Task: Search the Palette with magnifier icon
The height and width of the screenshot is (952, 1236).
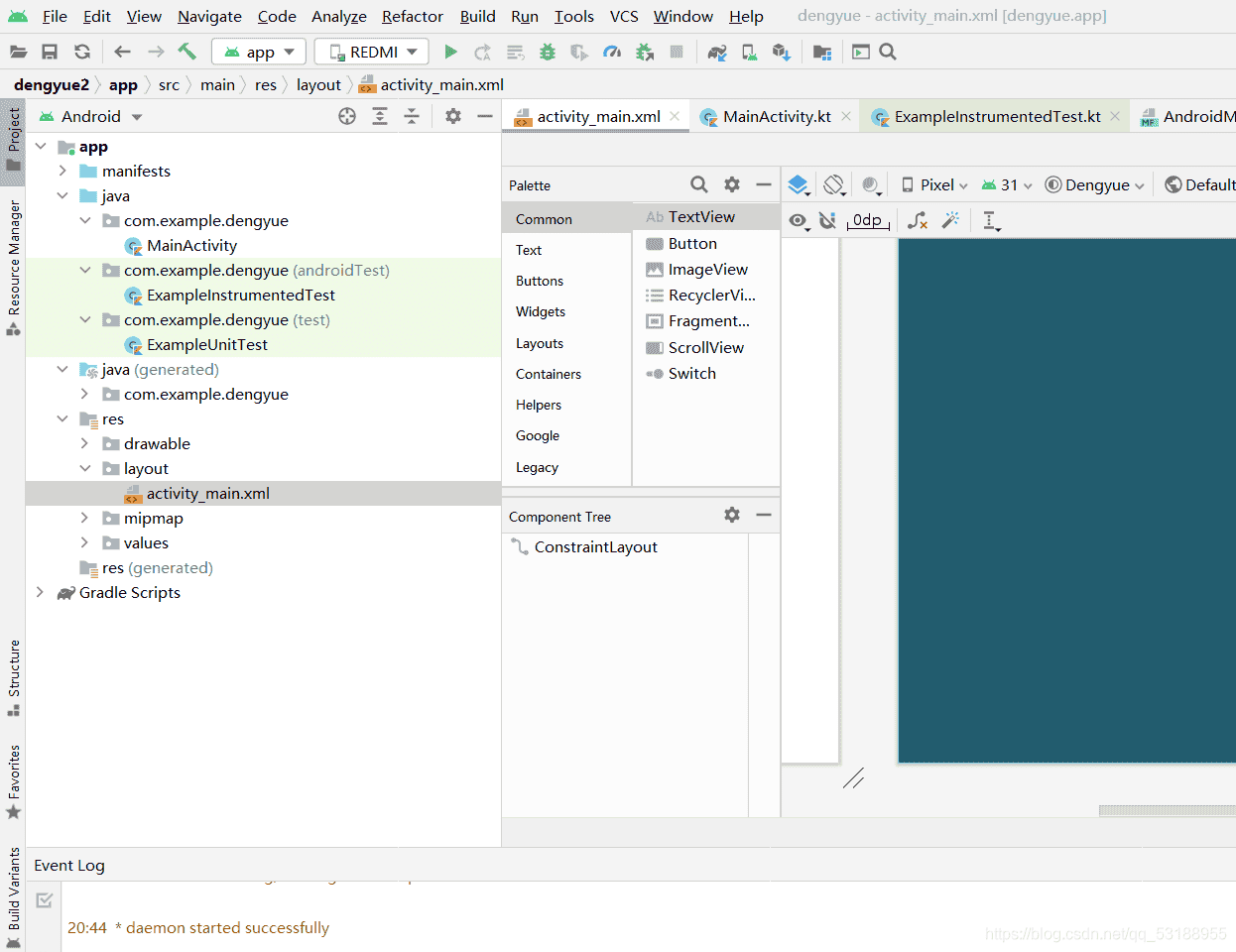Action: click(x=699, y=184)
